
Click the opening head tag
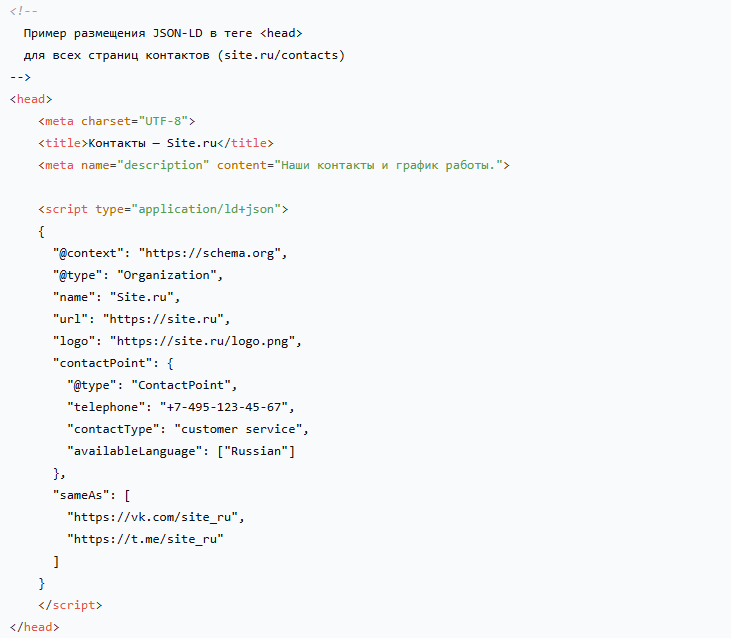[31, 99]
